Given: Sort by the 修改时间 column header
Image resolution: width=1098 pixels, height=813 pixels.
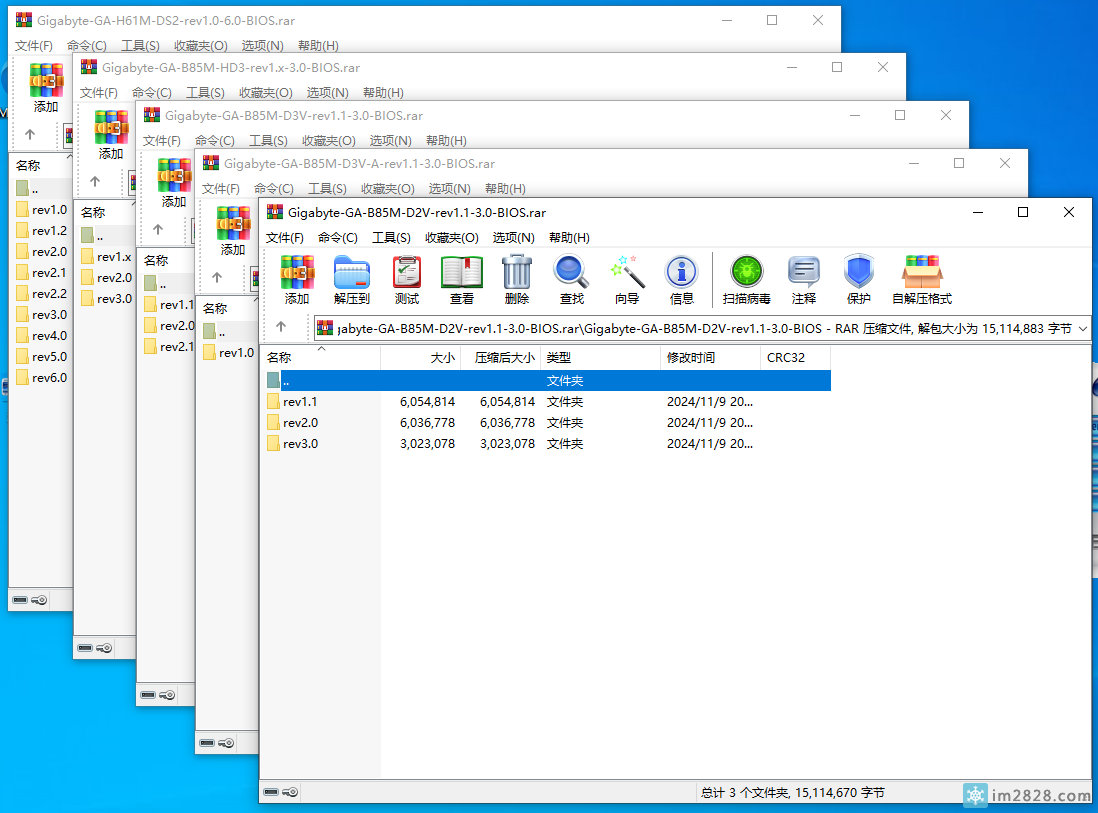Looking at the screenshot, I should tap(711, 358).
